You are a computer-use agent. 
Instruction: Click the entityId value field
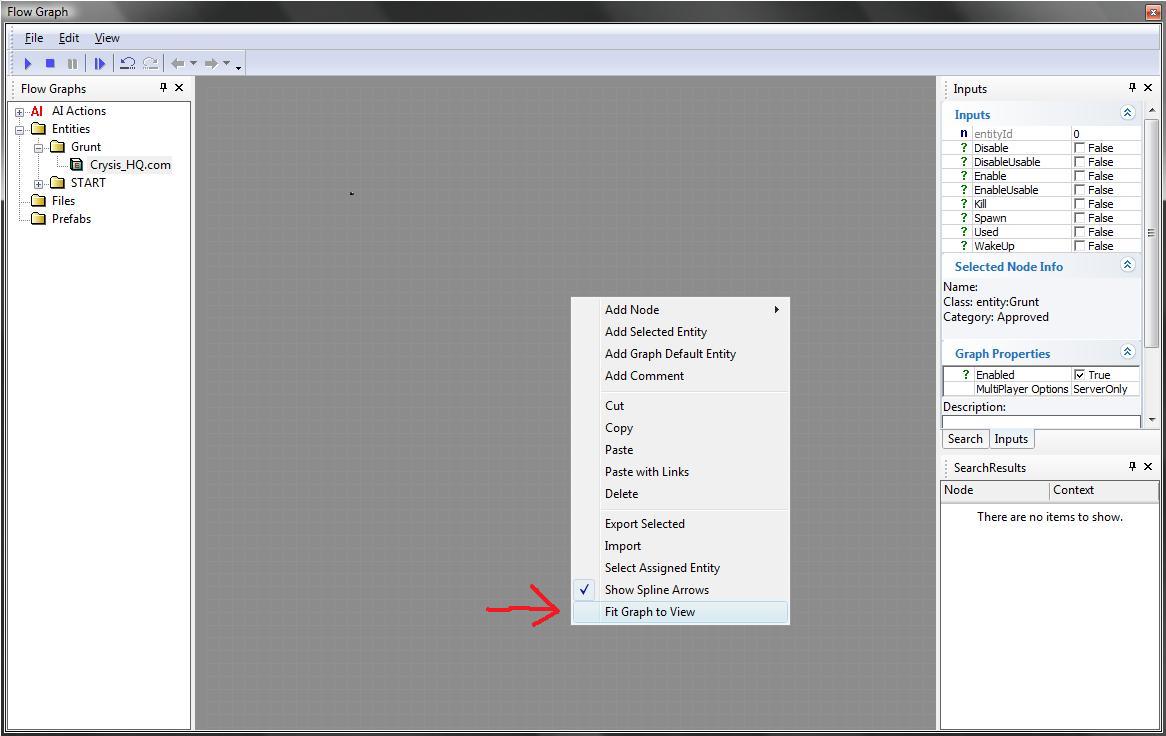pos(1105,134)
